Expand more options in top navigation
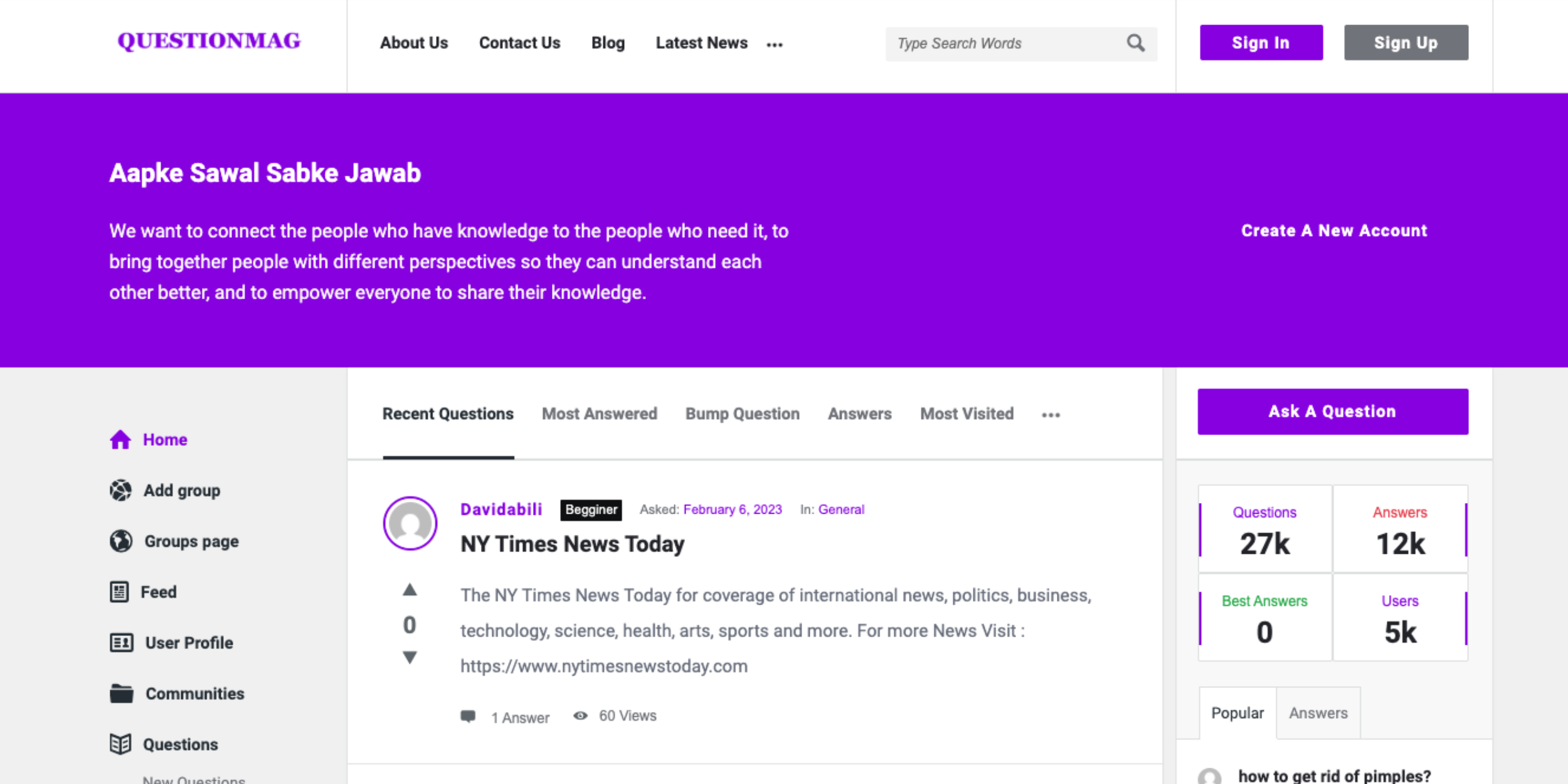The image size is (1568, 784). (x=775, y=45)
